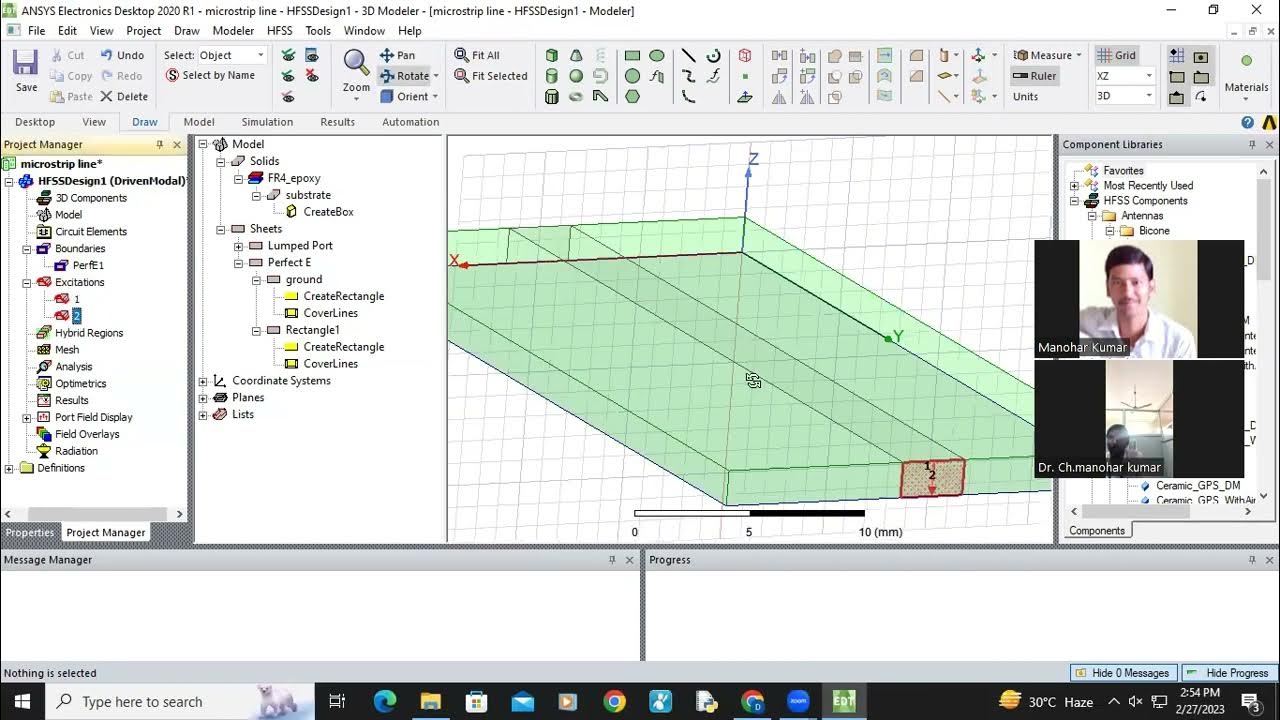Screen dimensions: 1280x720
Task: Draw a sphere primitive
Action: click(x=576, y=76)
